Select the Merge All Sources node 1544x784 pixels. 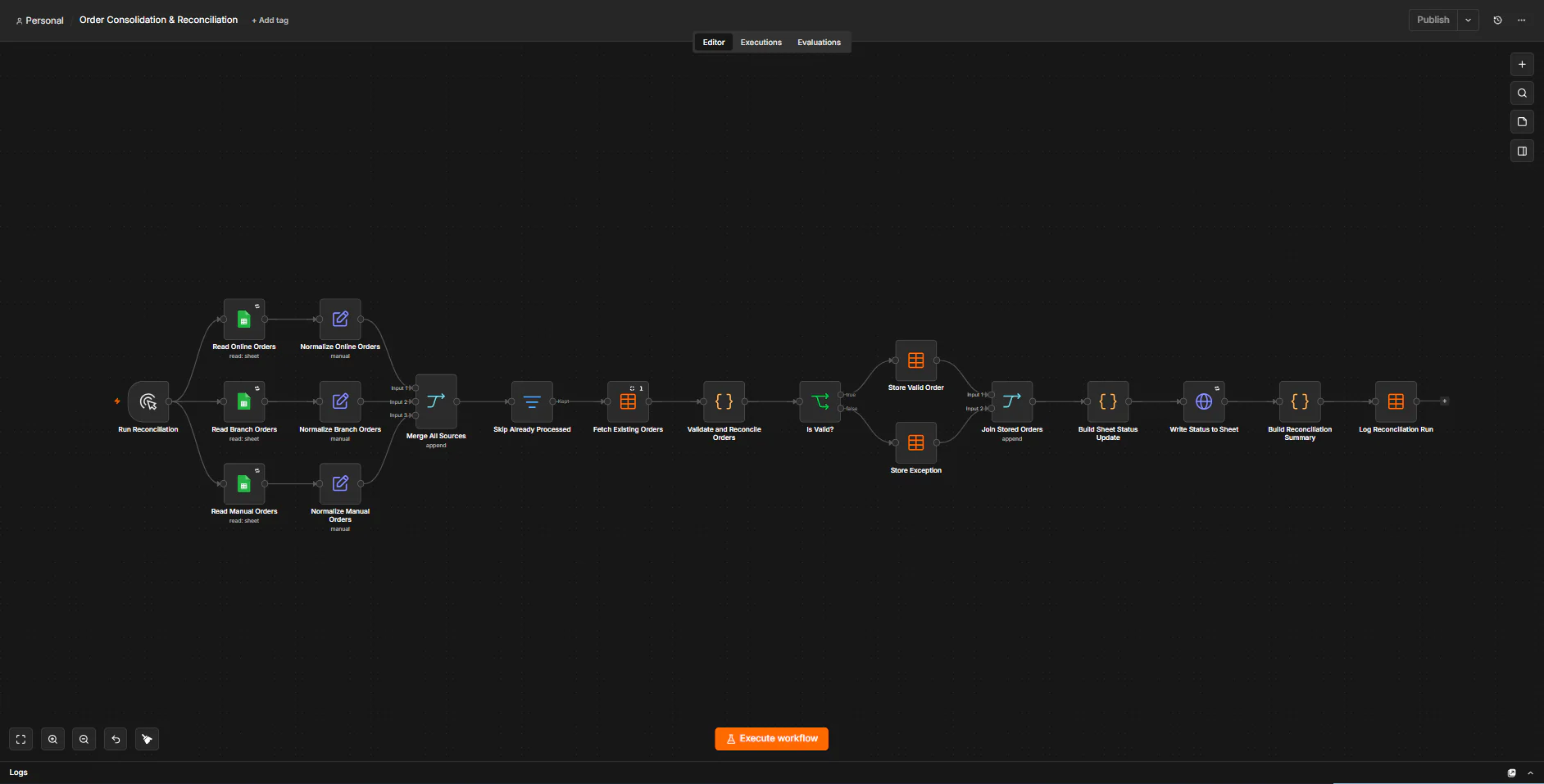tap(436, 401)
